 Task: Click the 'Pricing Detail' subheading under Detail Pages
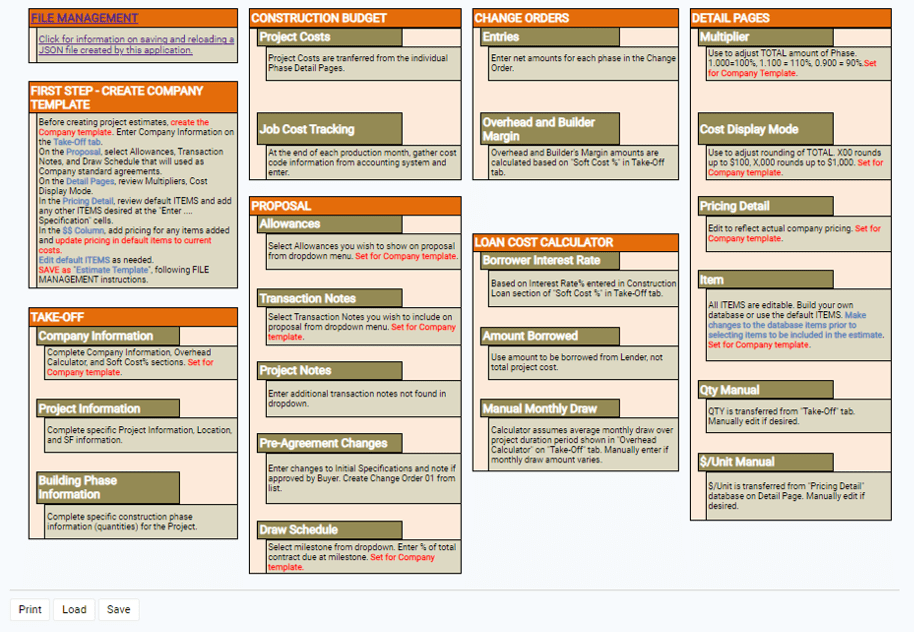tap(766, 206)
